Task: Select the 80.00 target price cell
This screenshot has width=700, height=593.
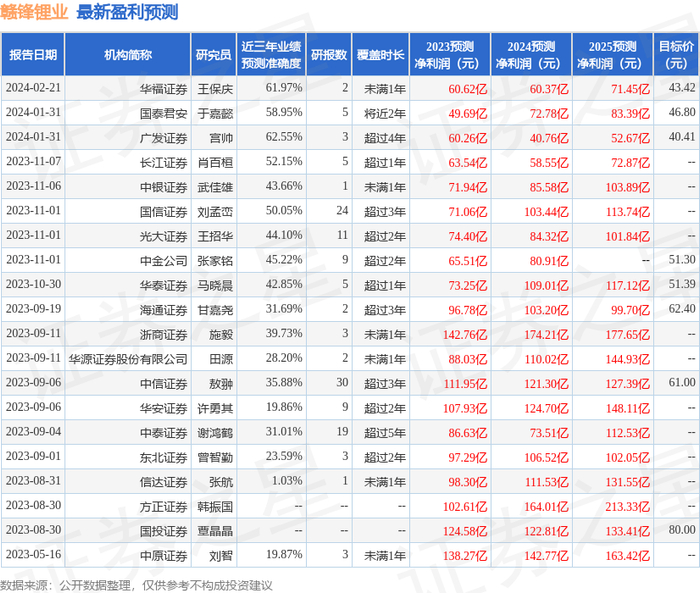Action: point(682,530)
